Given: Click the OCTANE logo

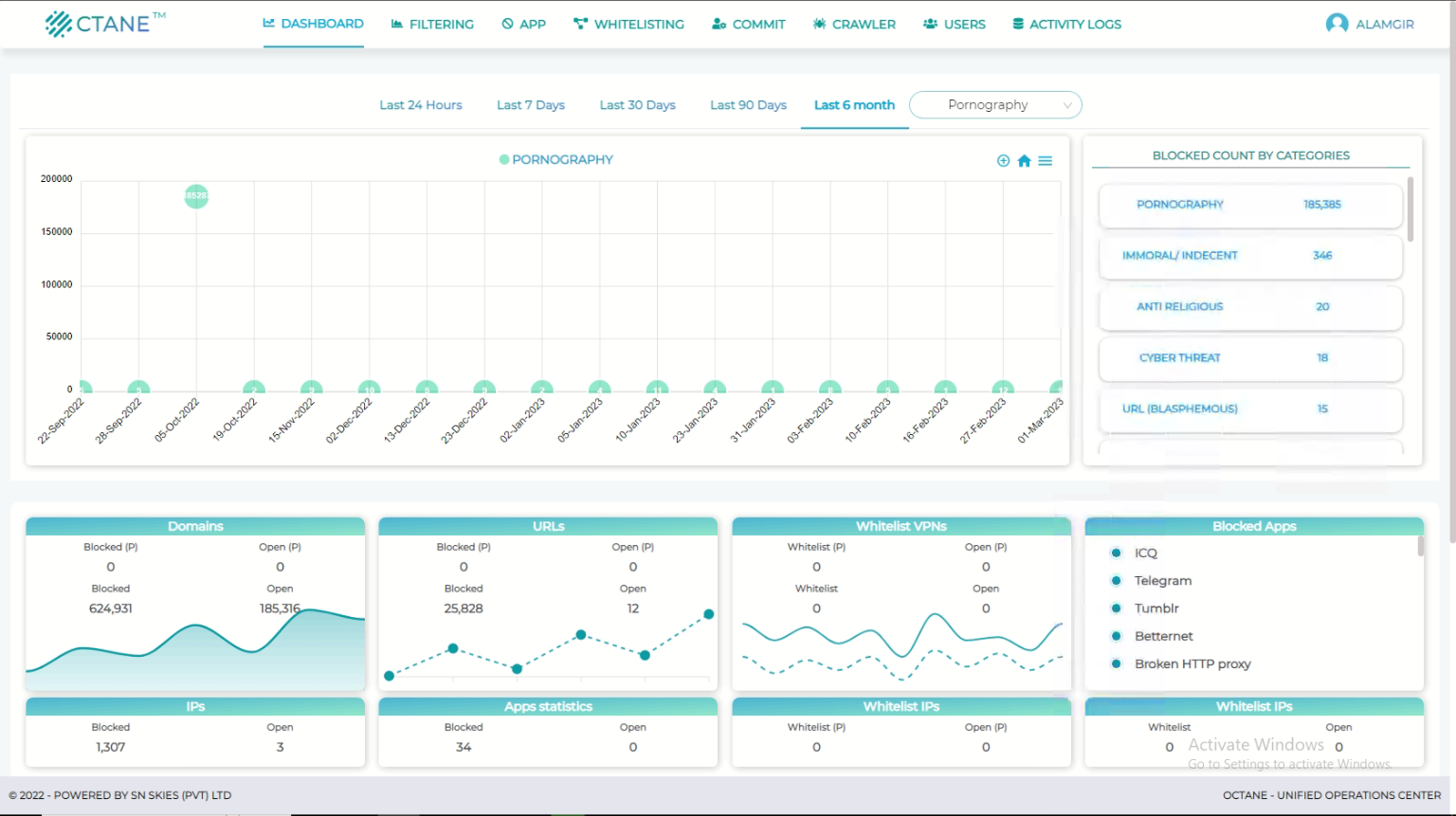Looking at the screenshot, I should click(x=104, y=24).
